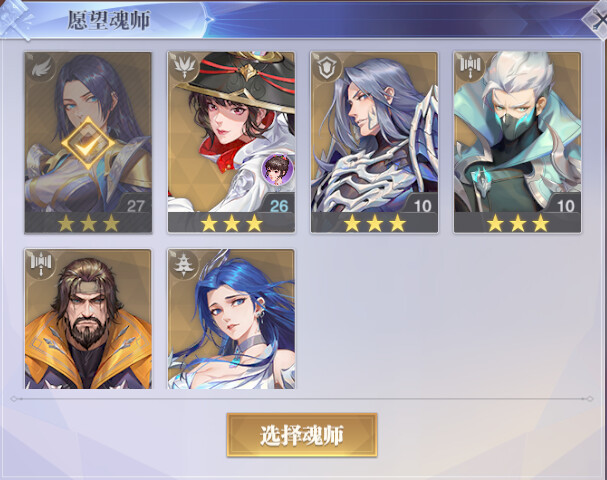Toggle the gold checkmark on the selected card
The height and width of the screenshot is (480, 607).
point(88,143)
